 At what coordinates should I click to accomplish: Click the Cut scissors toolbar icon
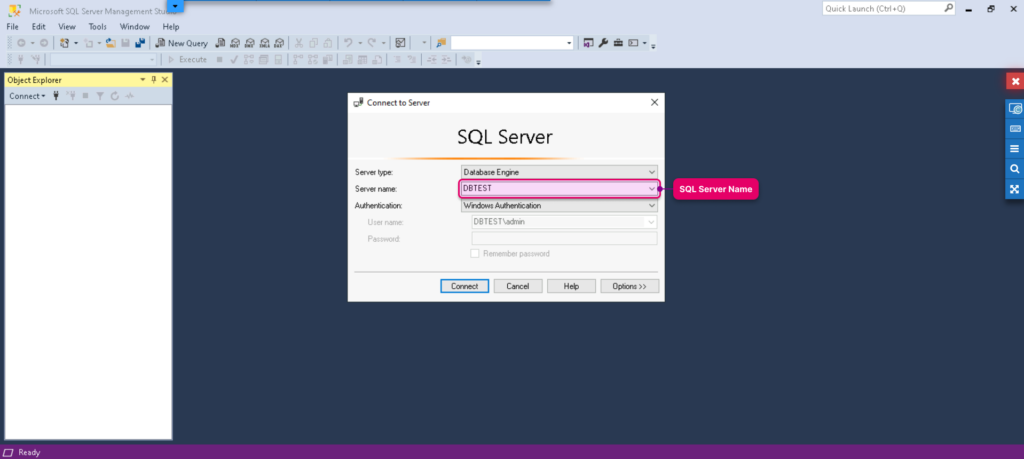pos(298,43)
